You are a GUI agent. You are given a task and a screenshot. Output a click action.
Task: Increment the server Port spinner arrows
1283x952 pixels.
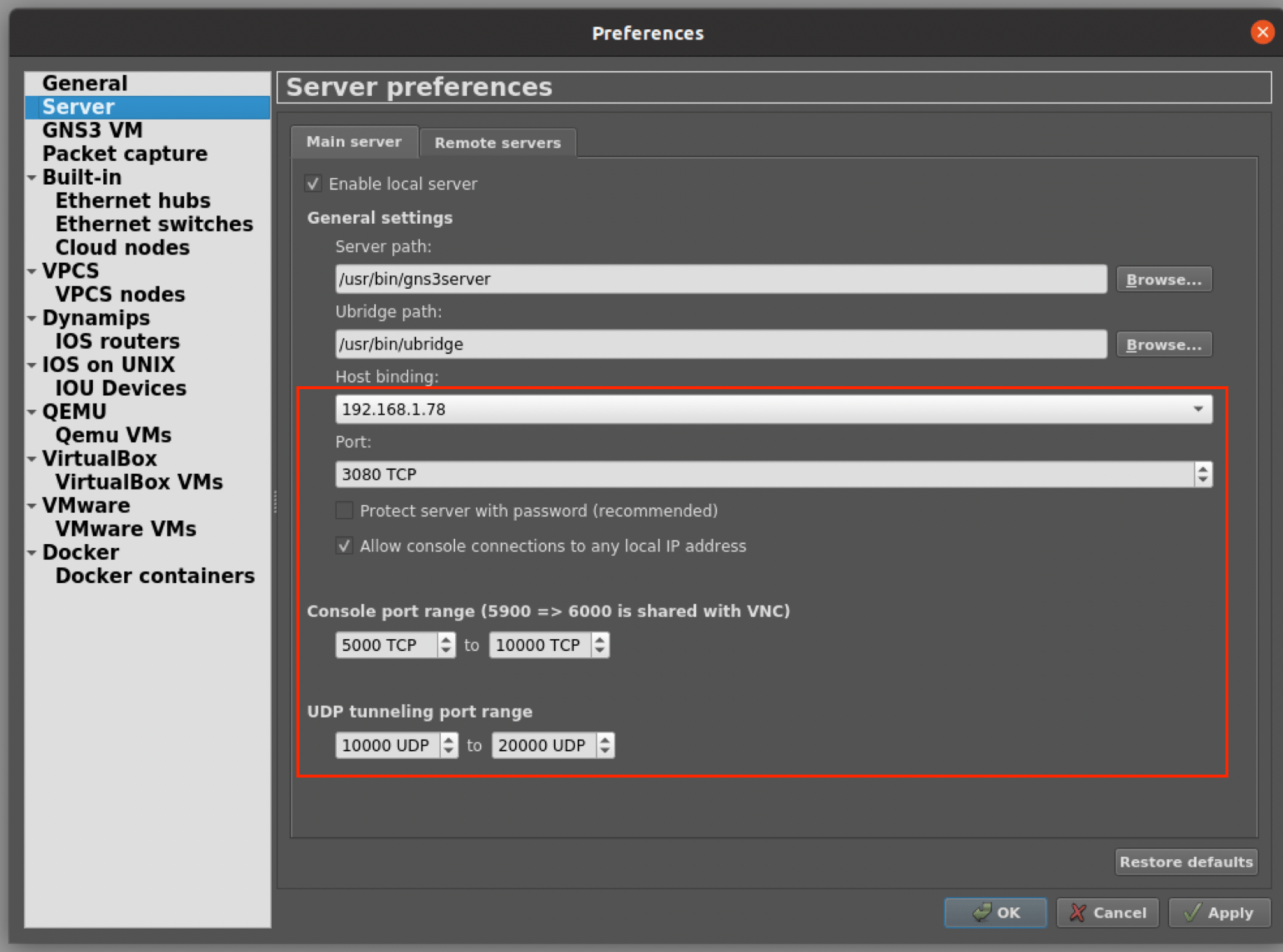coord(1203,469)
